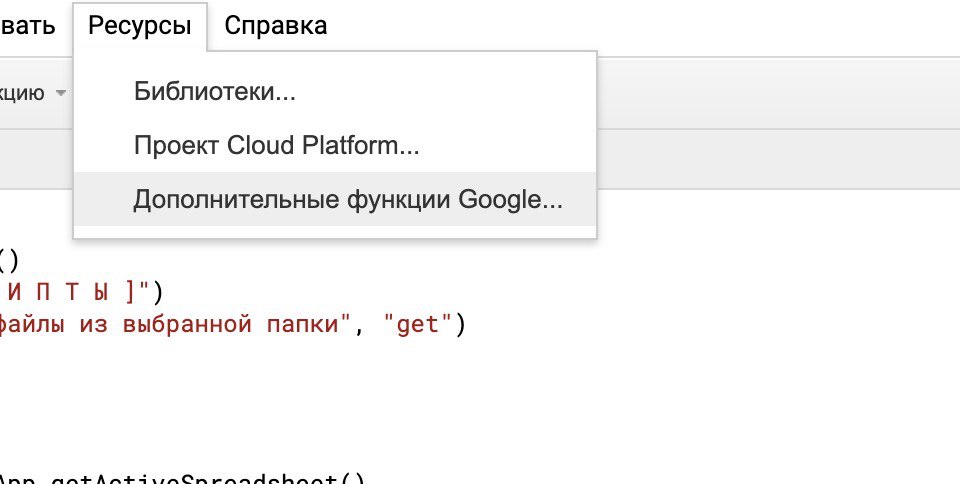Viewport: 960px width, 484px height.
Task: Click the empty toolbar area right of the open menu
Action: [x=780, y=93]
